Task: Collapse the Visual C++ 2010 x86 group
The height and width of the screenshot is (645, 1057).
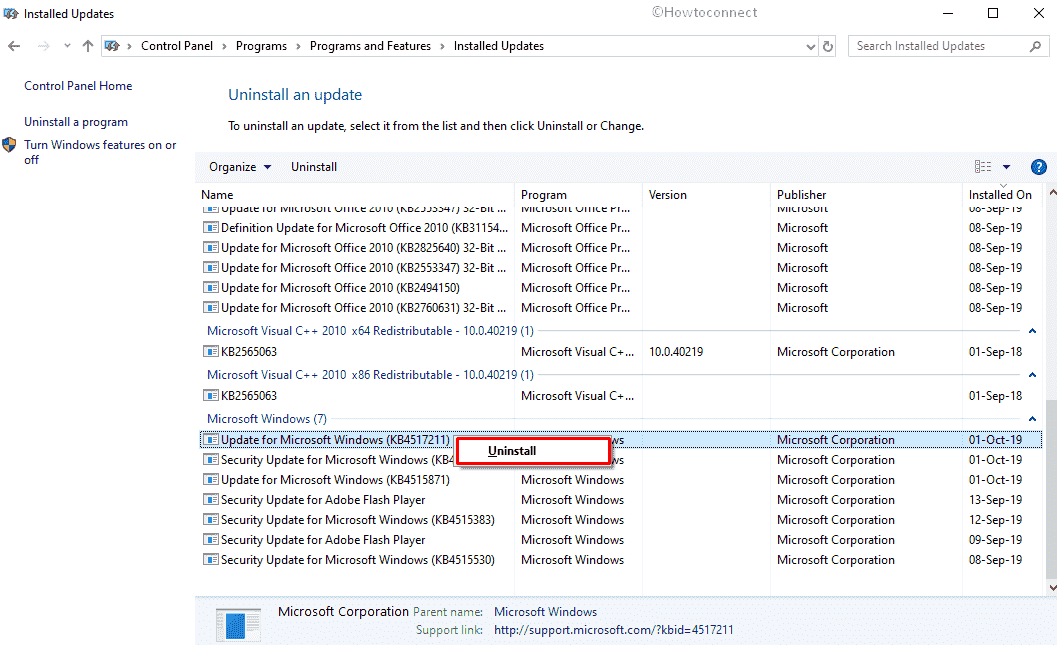Action: (x=1032, y=375)
